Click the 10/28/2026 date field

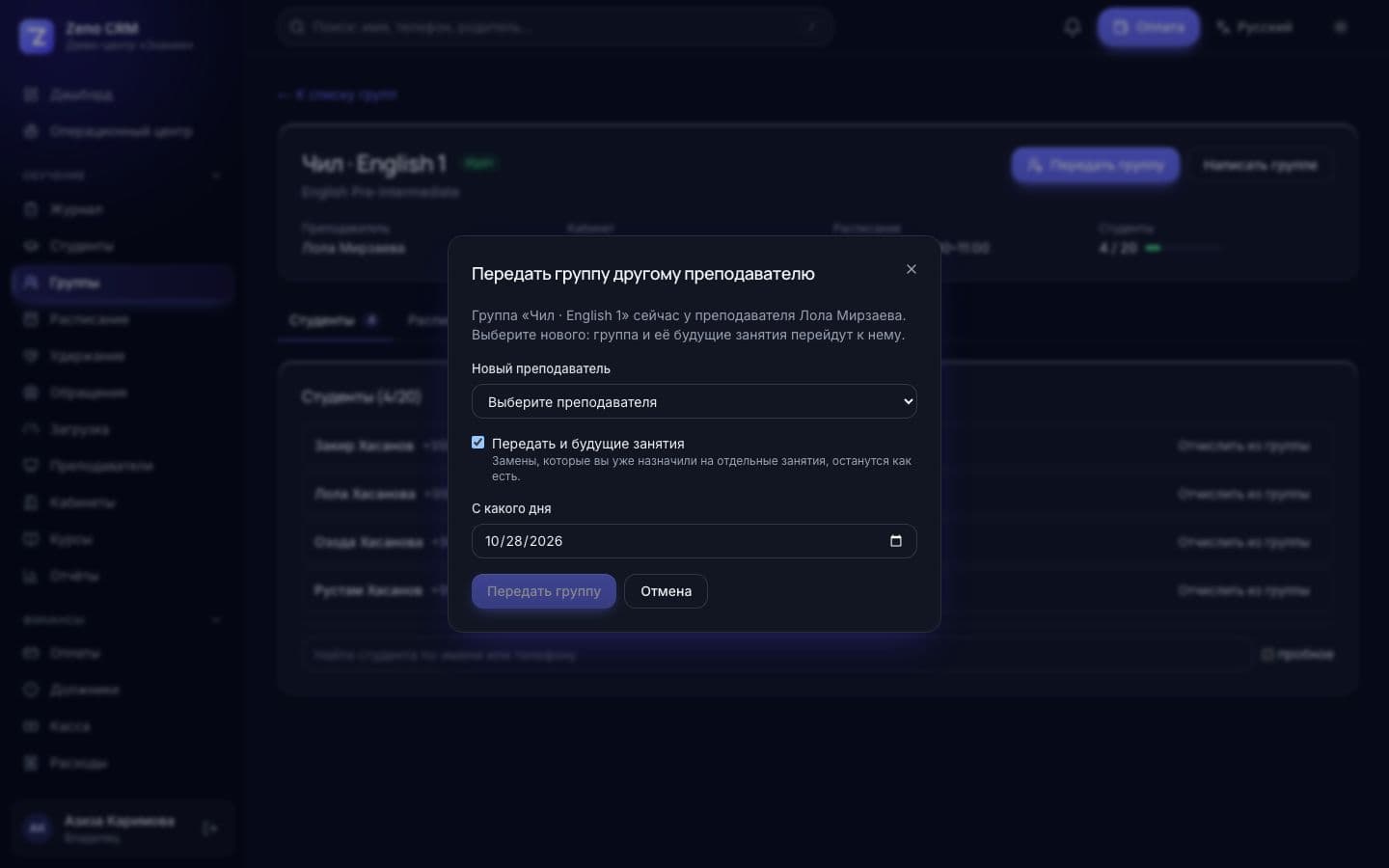(x=694, y=541)
